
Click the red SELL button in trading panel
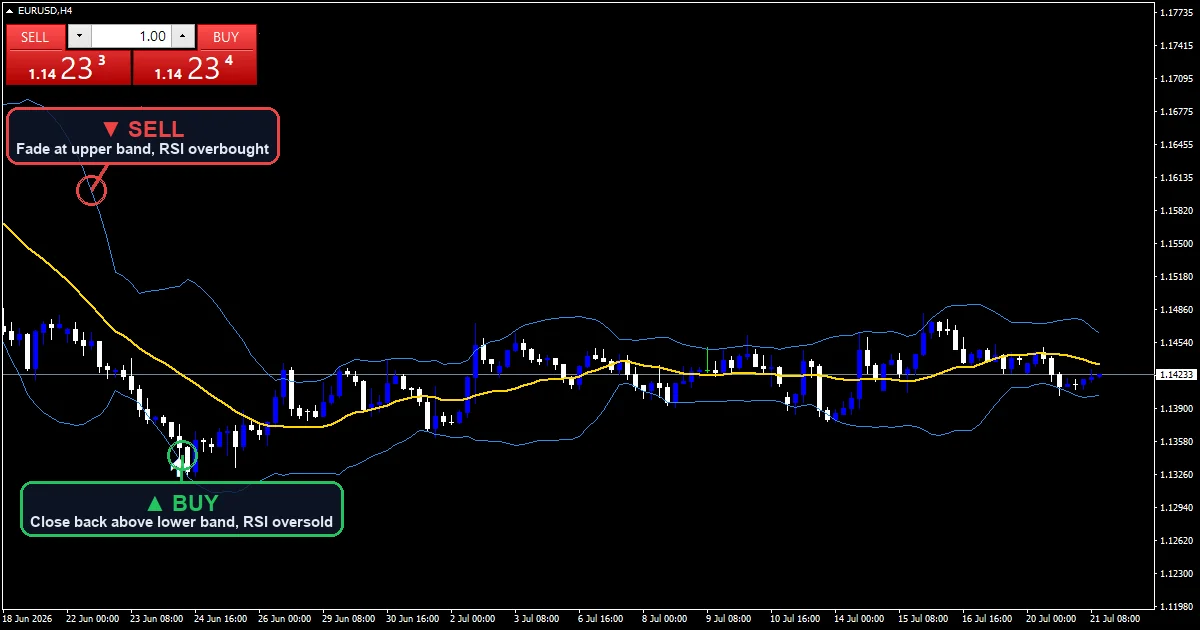coord(35,37)
